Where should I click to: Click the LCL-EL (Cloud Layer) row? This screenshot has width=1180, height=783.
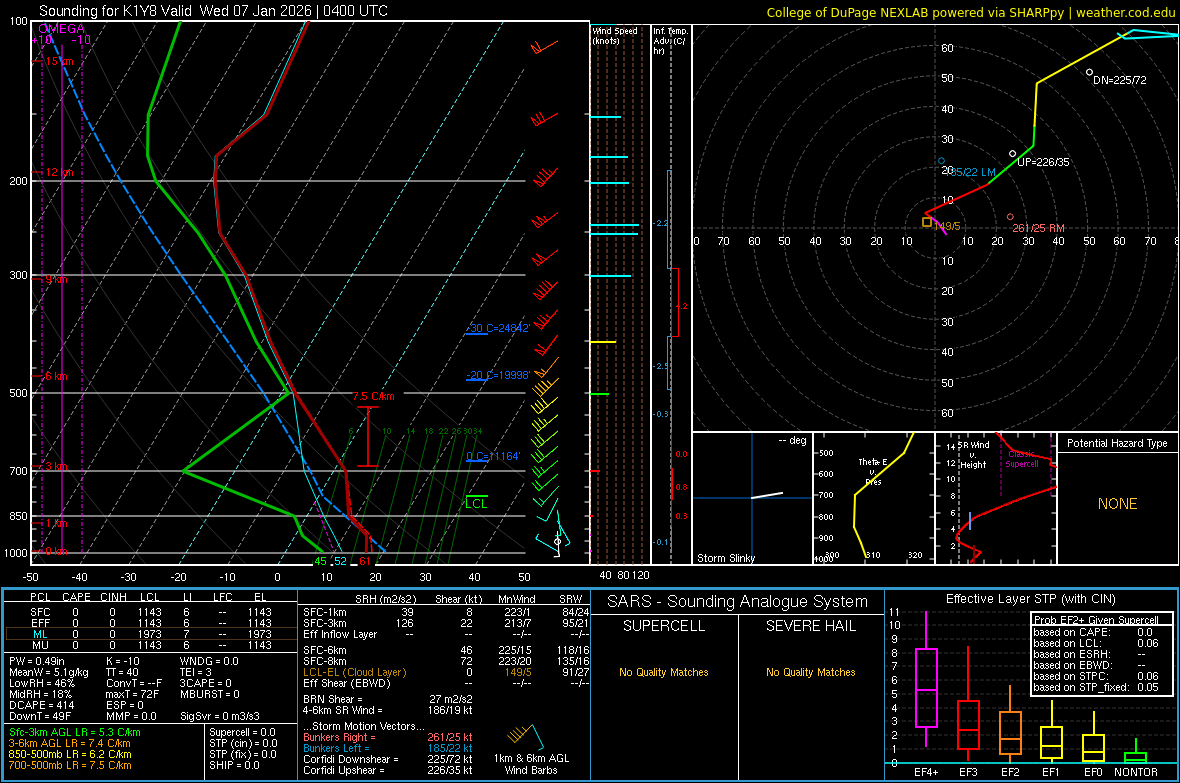point(446,672)
